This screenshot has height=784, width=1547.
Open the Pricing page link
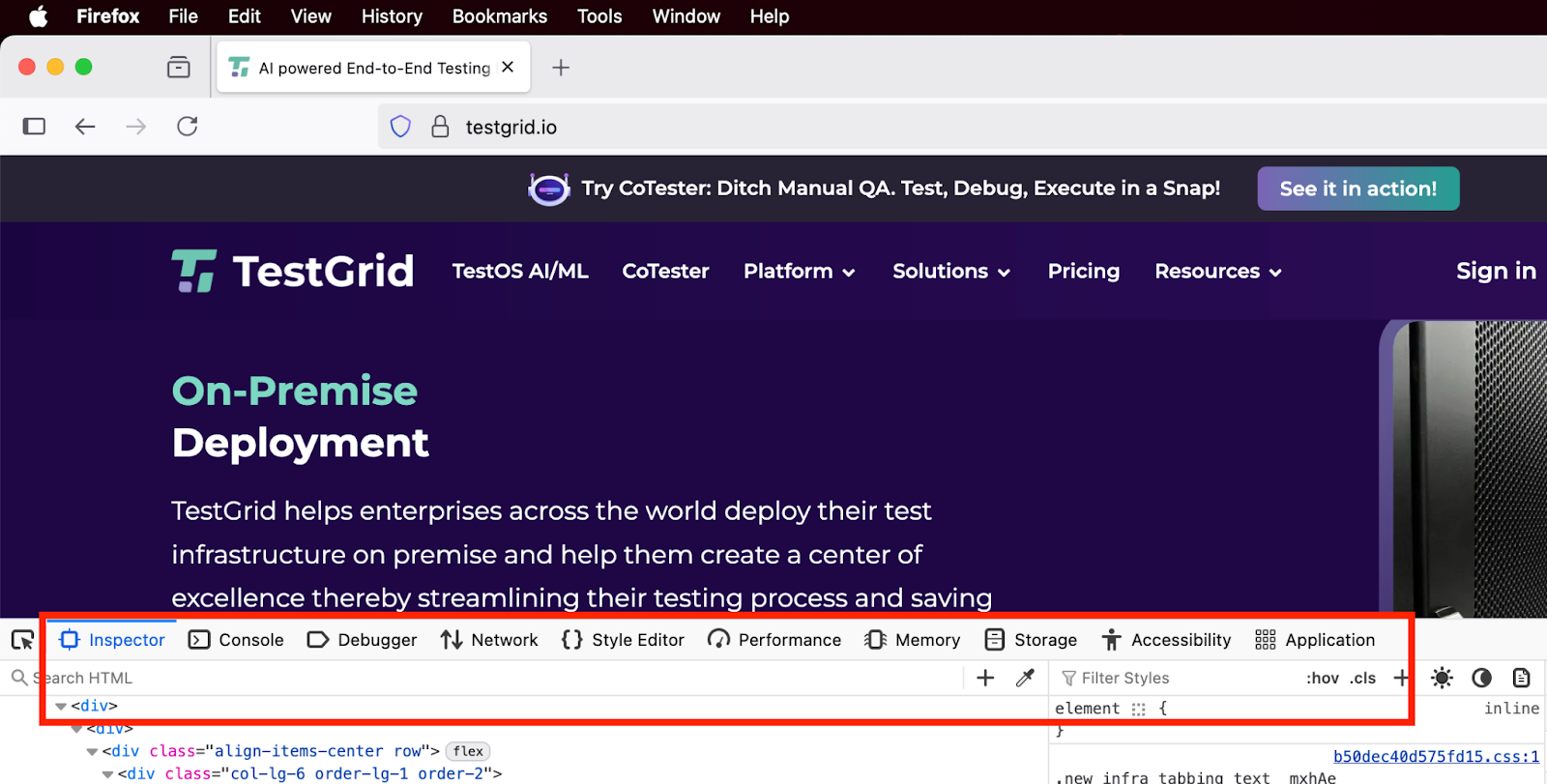click(x=1084, y=272)
